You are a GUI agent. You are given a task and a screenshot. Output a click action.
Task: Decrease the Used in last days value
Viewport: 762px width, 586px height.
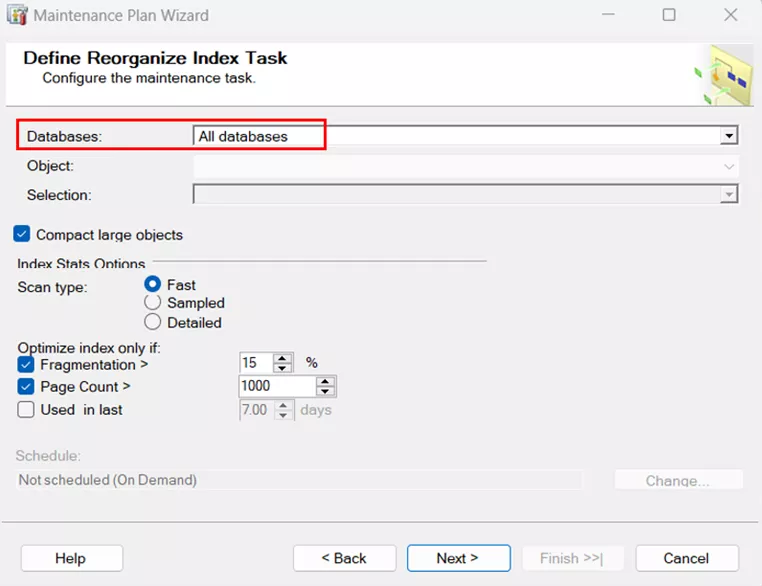[283, 414]
